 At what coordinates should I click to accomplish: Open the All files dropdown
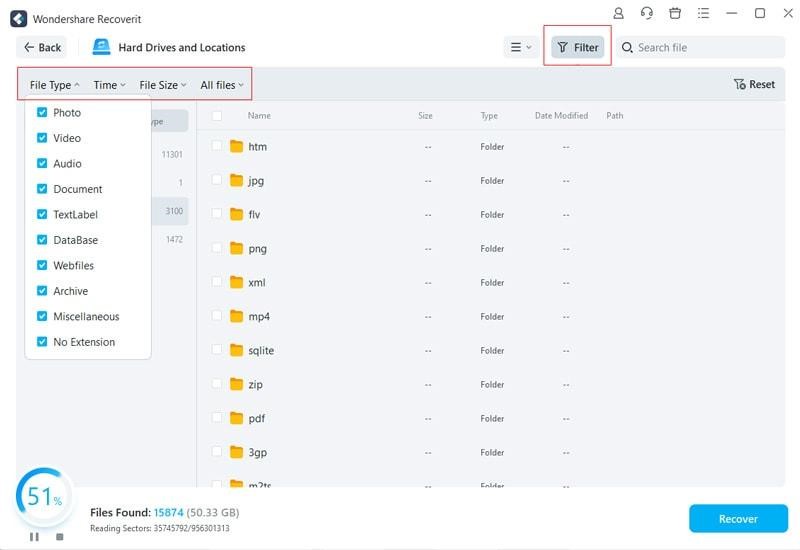[x=222, y=85]
